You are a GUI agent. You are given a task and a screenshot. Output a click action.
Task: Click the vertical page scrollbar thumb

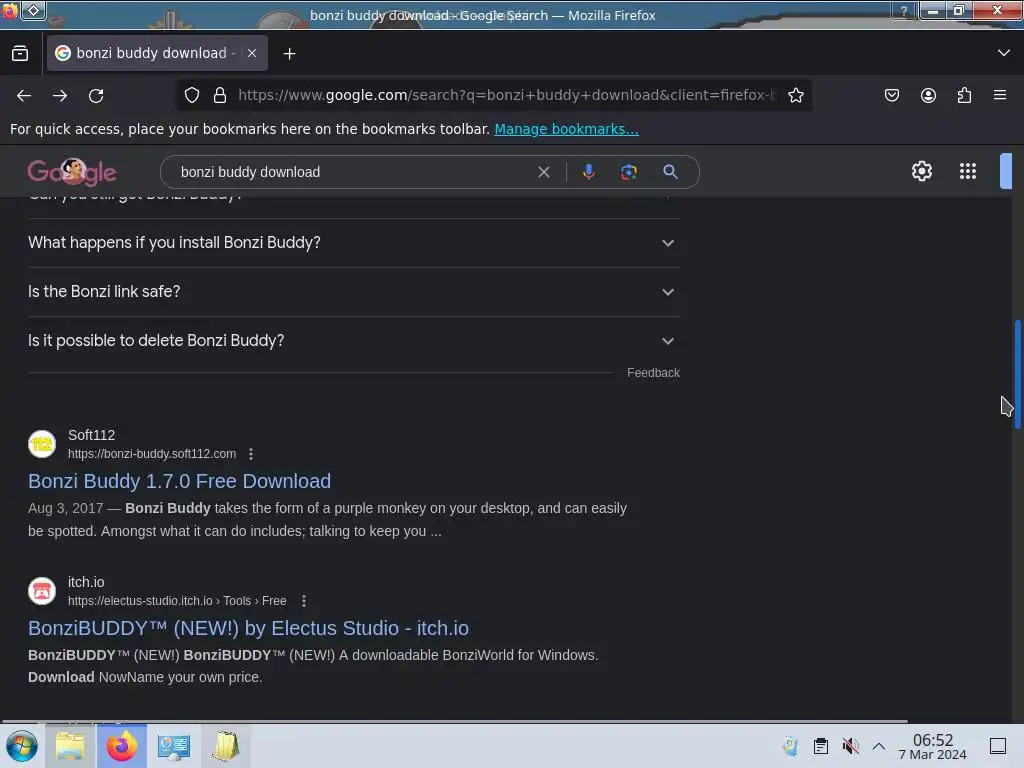tap(1017, 374)
